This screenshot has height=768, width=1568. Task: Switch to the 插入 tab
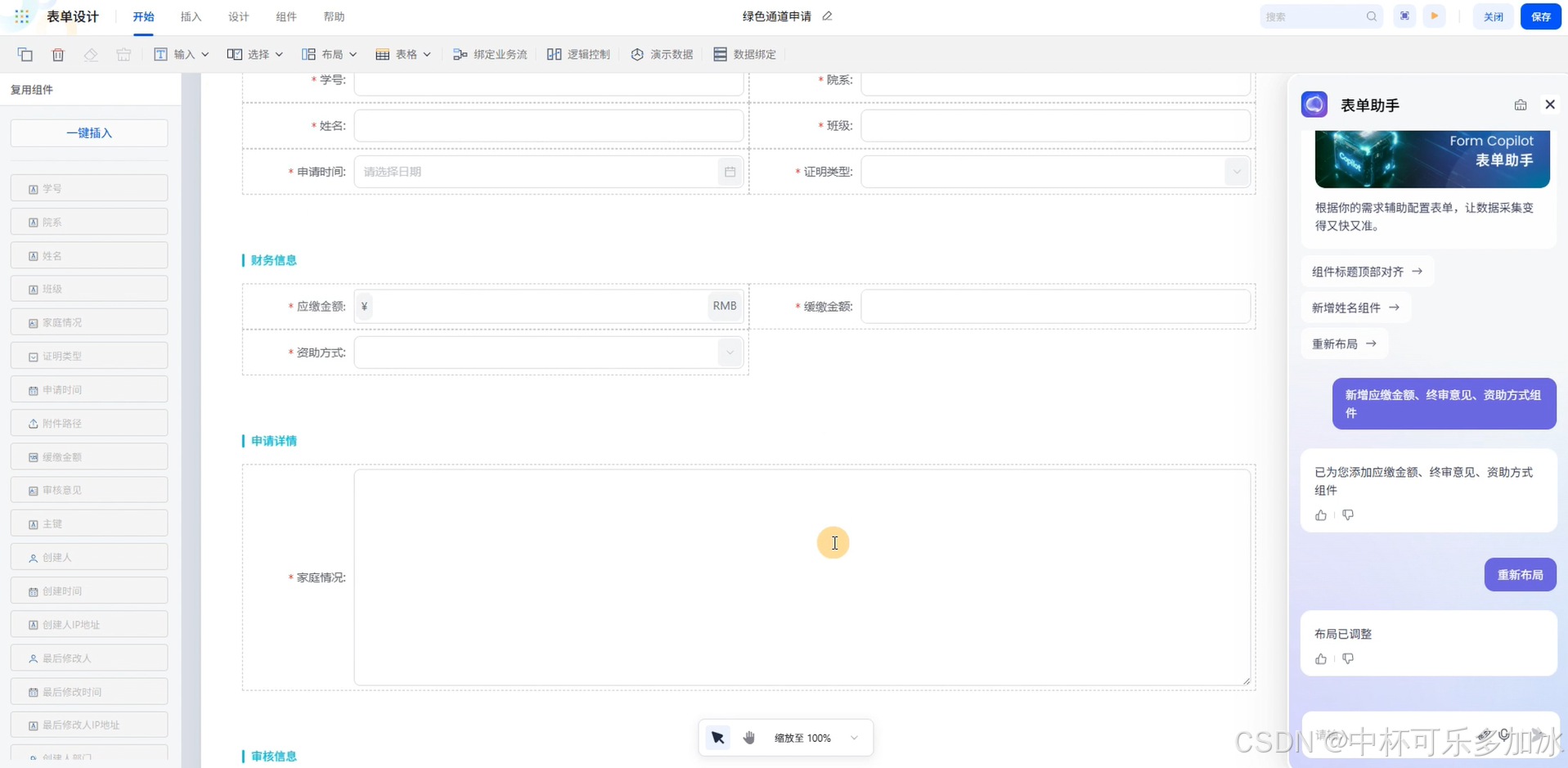pyautogui.click(x=191, y=17)
